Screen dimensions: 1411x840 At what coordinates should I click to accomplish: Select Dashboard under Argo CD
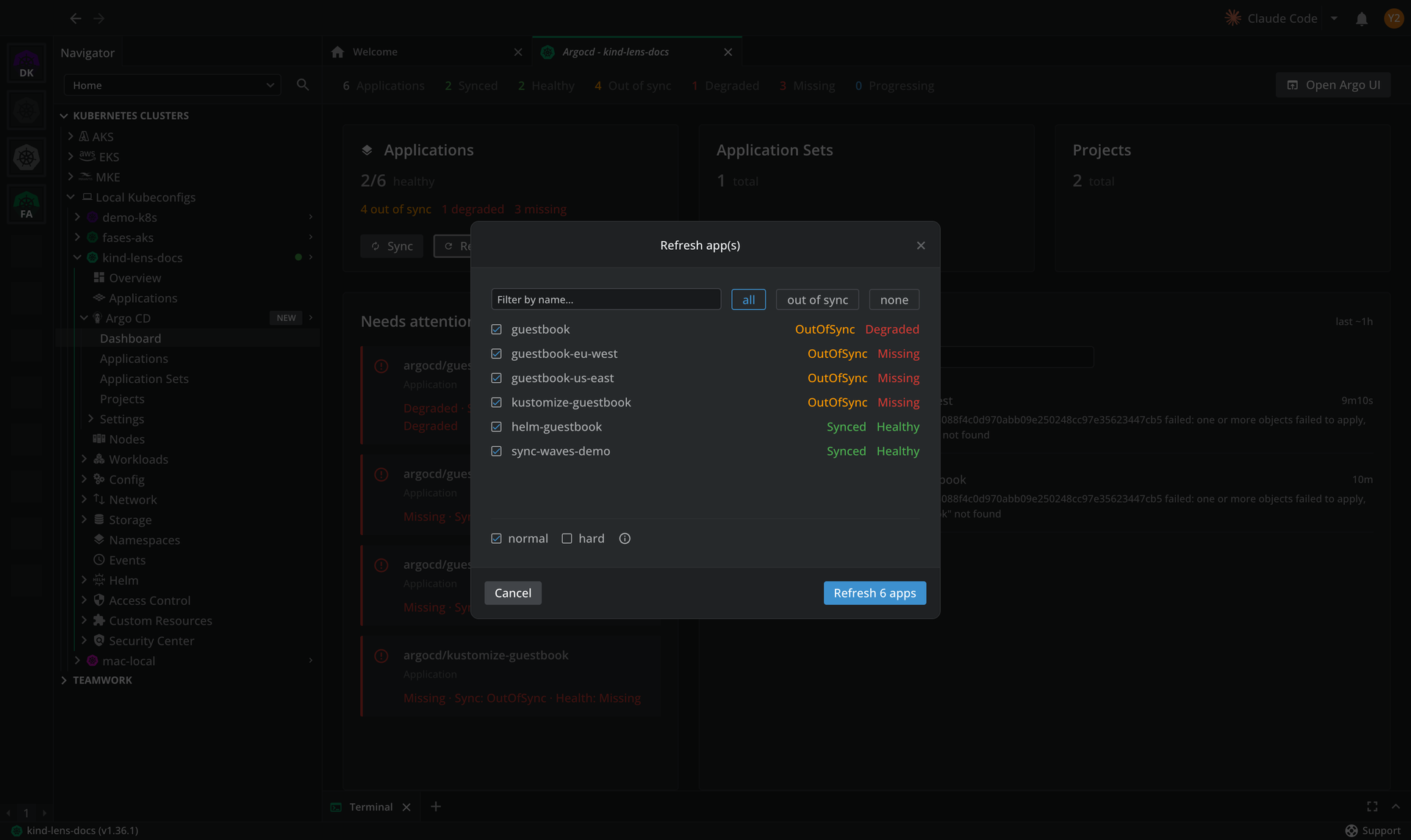click(130, 338)
